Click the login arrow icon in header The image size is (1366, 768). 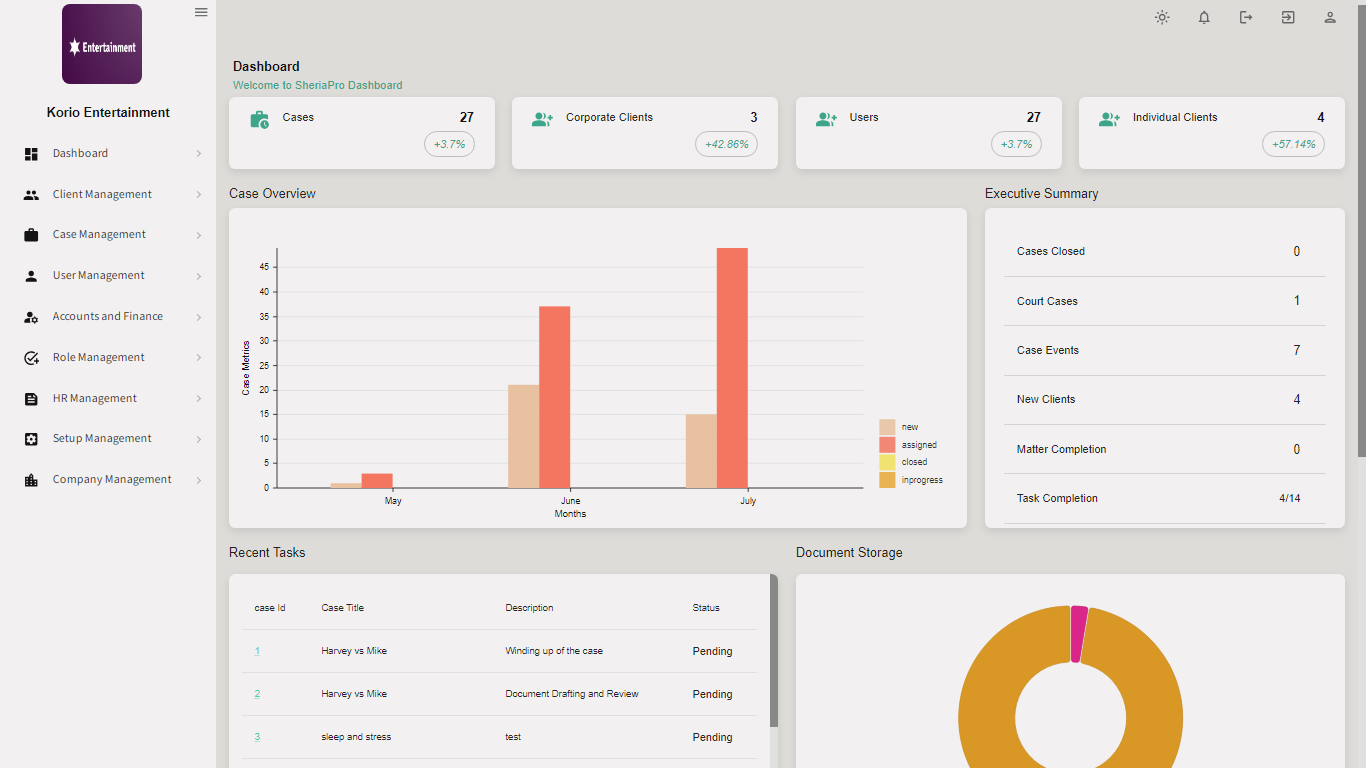[1288, 17]
